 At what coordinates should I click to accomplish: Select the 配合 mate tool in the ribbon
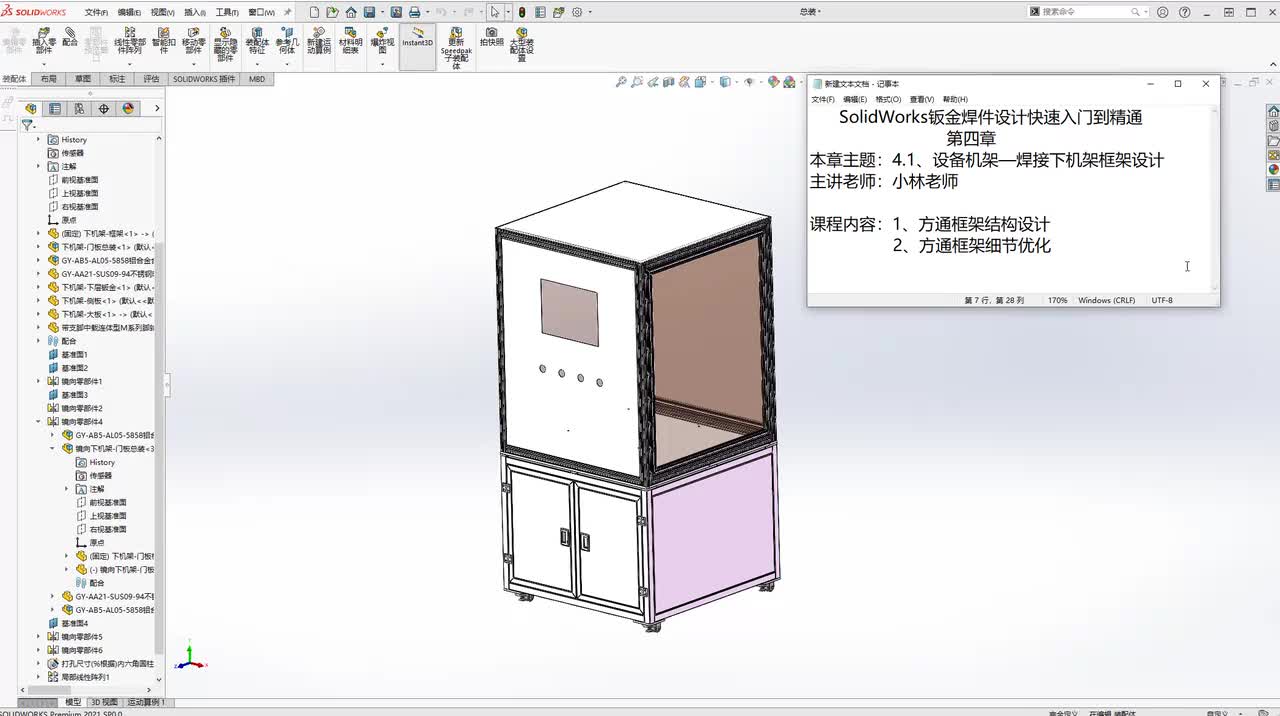(x=69, y=38)
